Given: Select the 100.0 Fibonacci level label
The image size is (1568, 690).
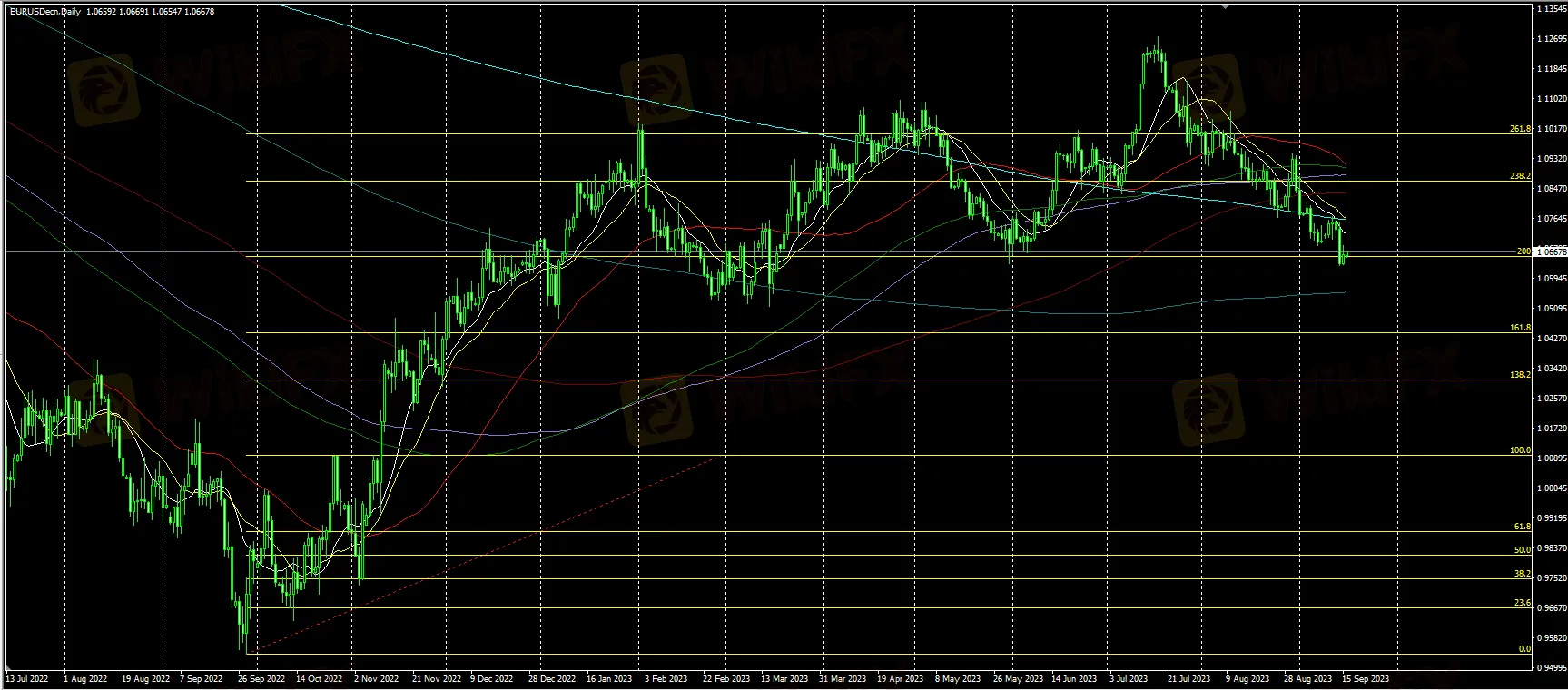Looking at the screenshot, I should click(x=1520, y=450).
